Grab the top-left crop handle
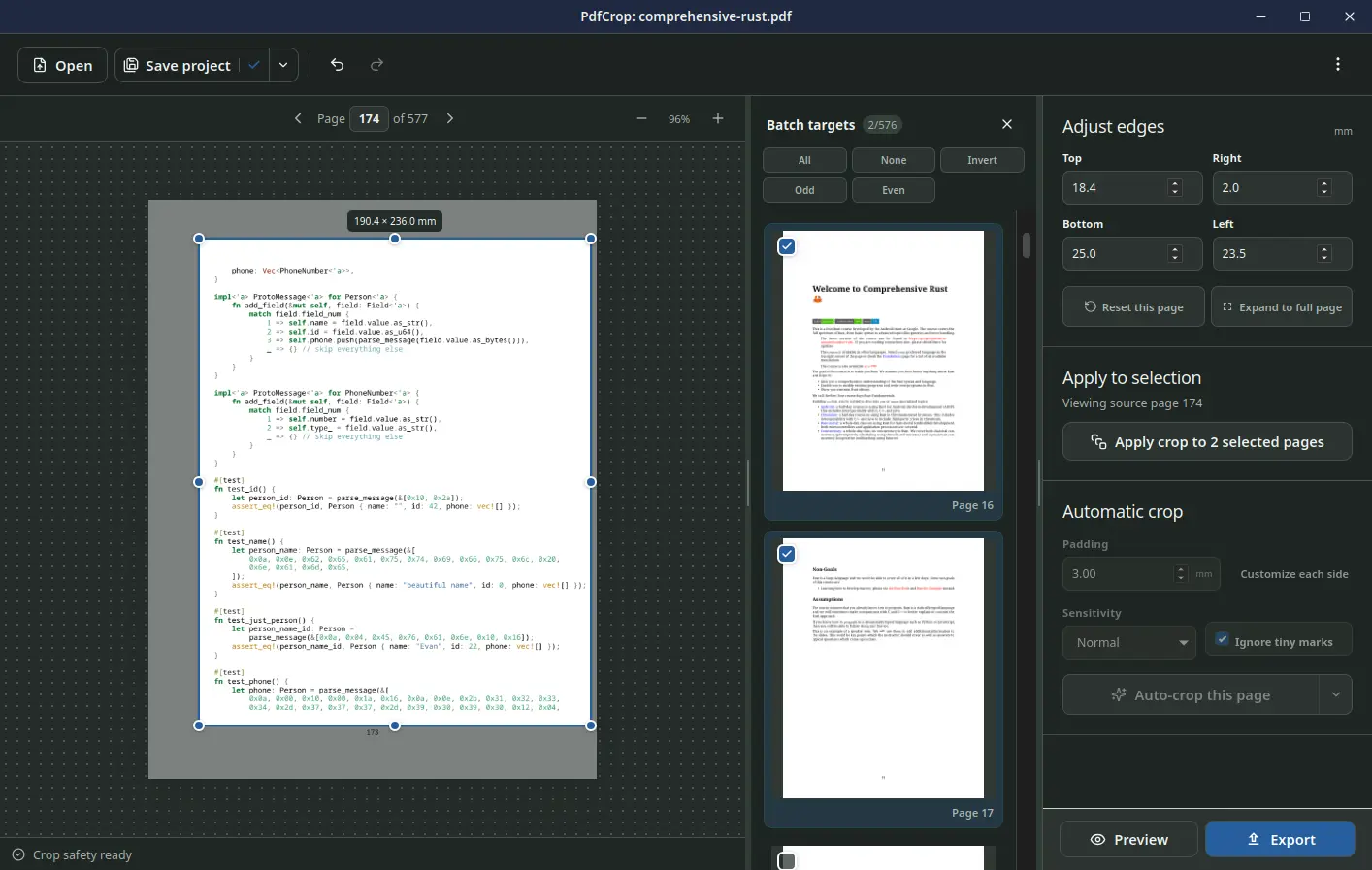This screenshot has width=1372, height=870. [x=199, y=239]
